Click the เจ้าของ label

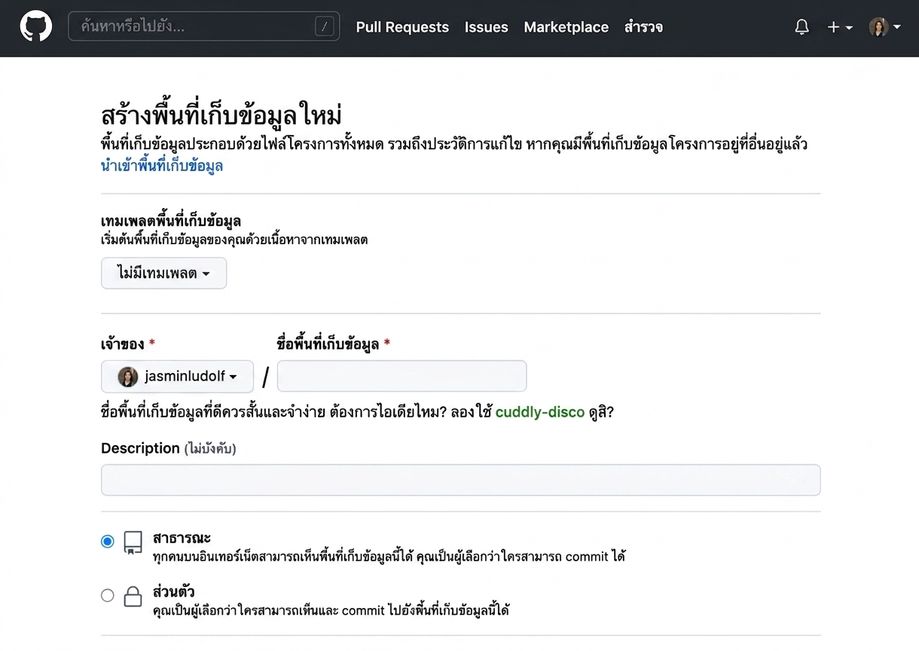tap(122, 343)
